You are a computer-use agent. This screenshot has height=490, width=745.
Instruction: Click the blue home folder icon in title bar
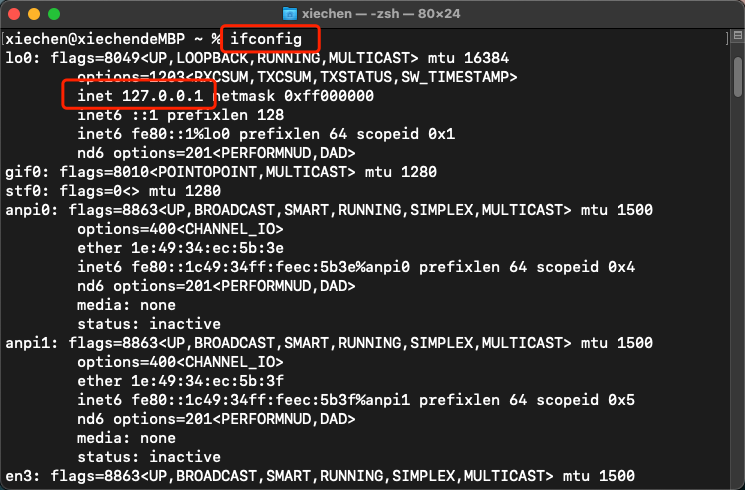pyautogui.click(x=289, y=14)
